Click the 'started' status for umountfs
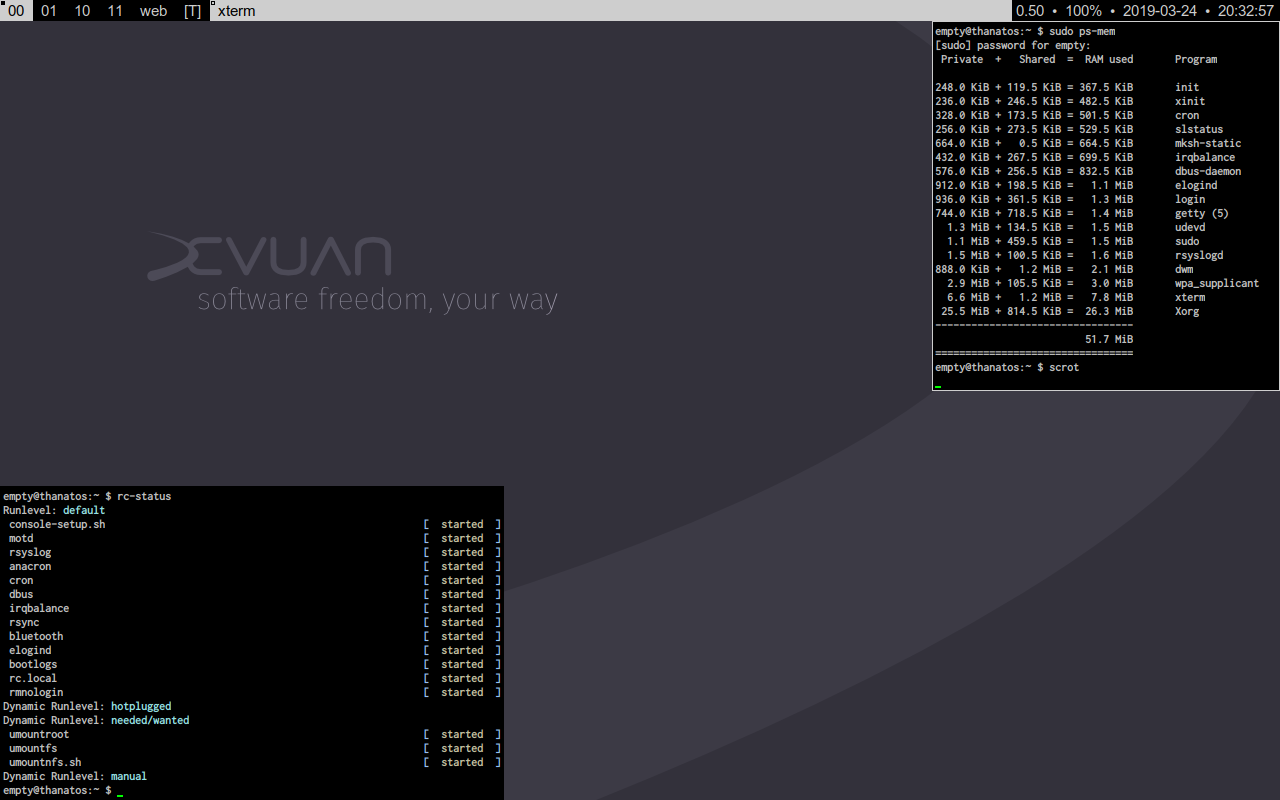Image resolution: width=1280 pixels, height=800 pixels. [462, 748]
